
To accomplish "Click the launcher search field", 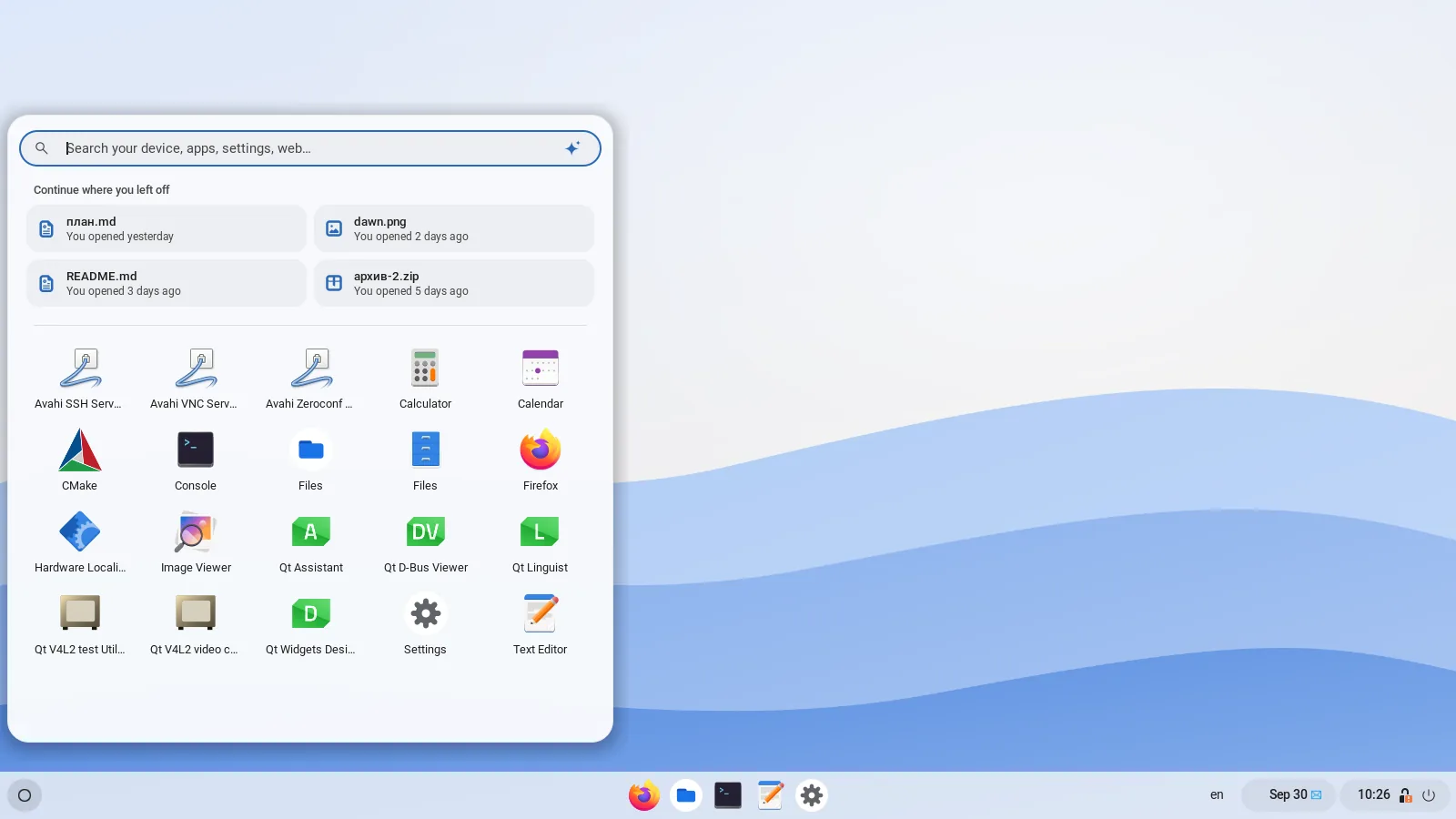I will tap(310, 148).
